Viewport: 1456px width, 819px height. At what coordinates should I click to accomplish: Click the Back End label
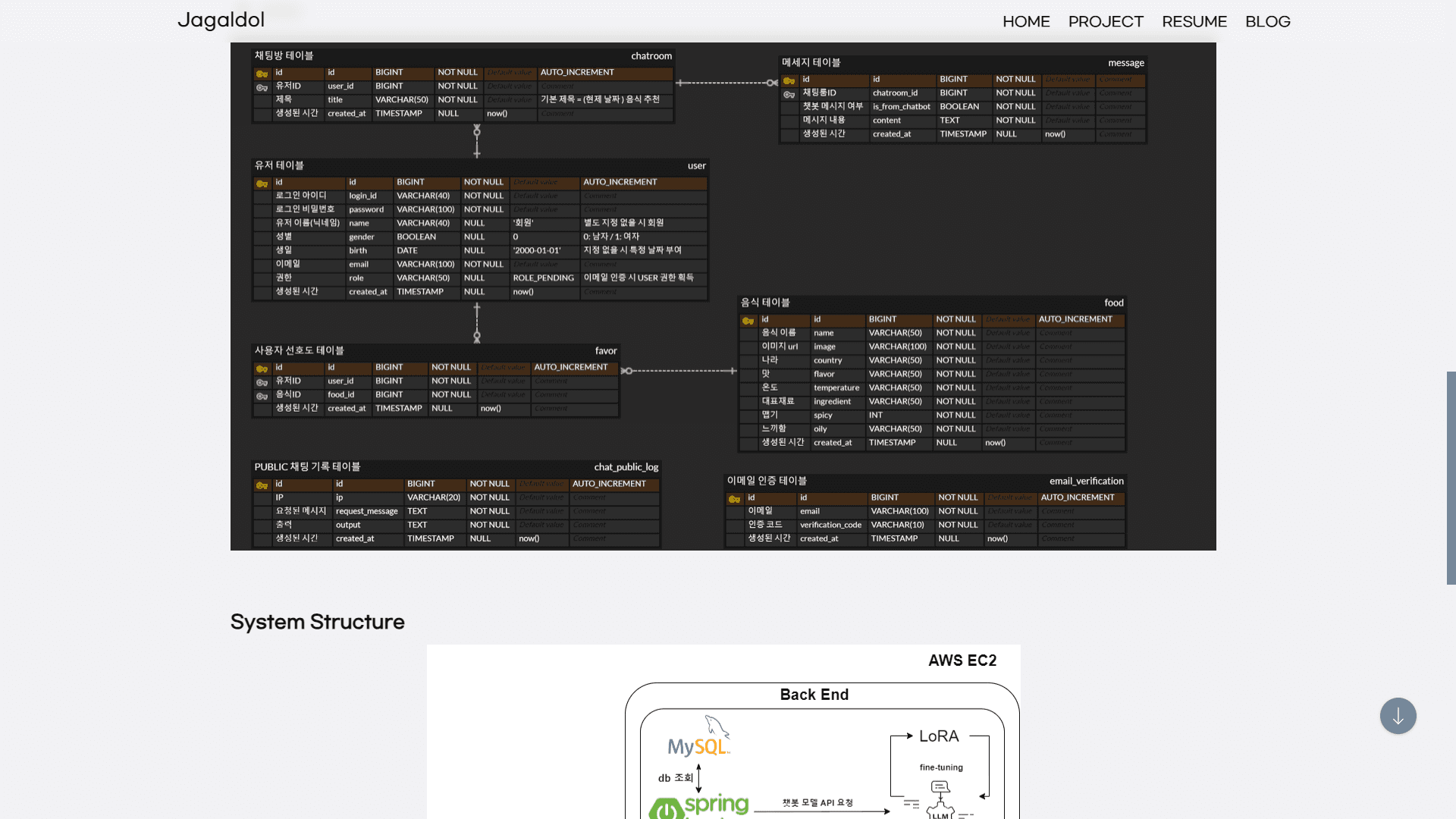(x=814, y=695)
